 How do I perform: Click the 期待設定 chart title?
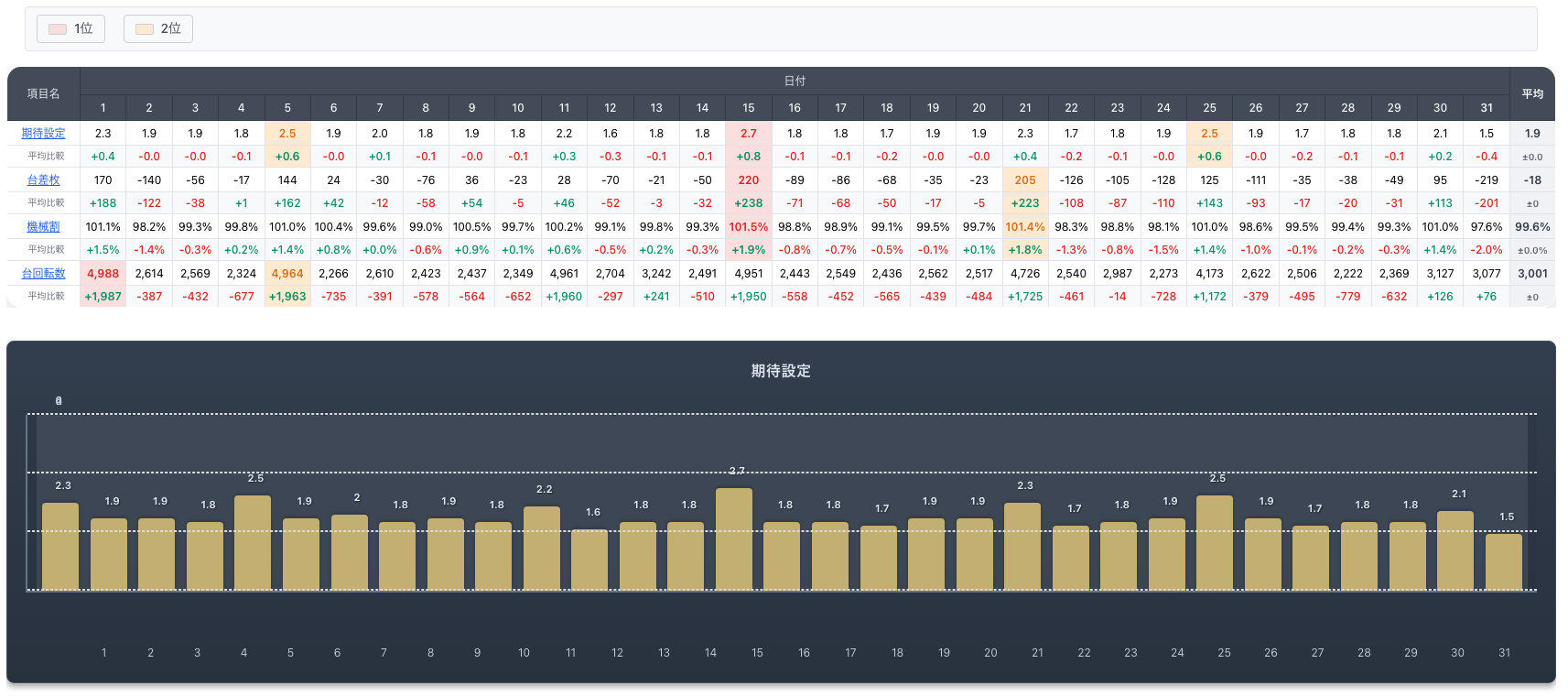(x=780, y=371)
